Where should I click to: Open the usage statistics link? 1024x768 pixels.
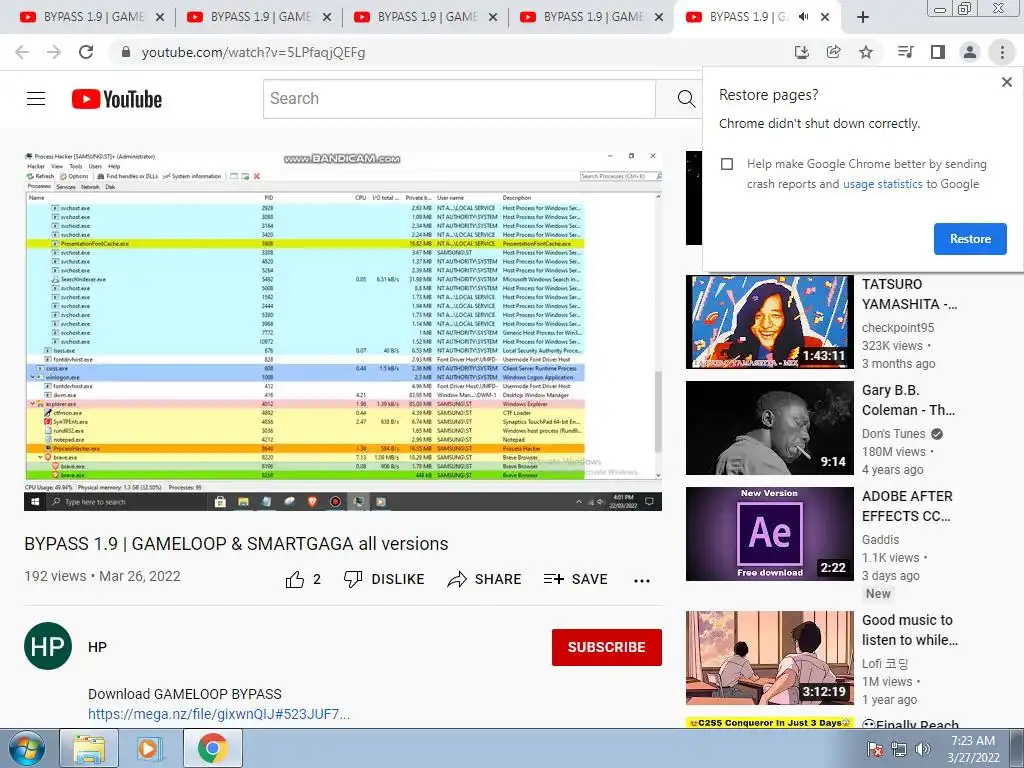pyautogui.click(x=882, y=184)
